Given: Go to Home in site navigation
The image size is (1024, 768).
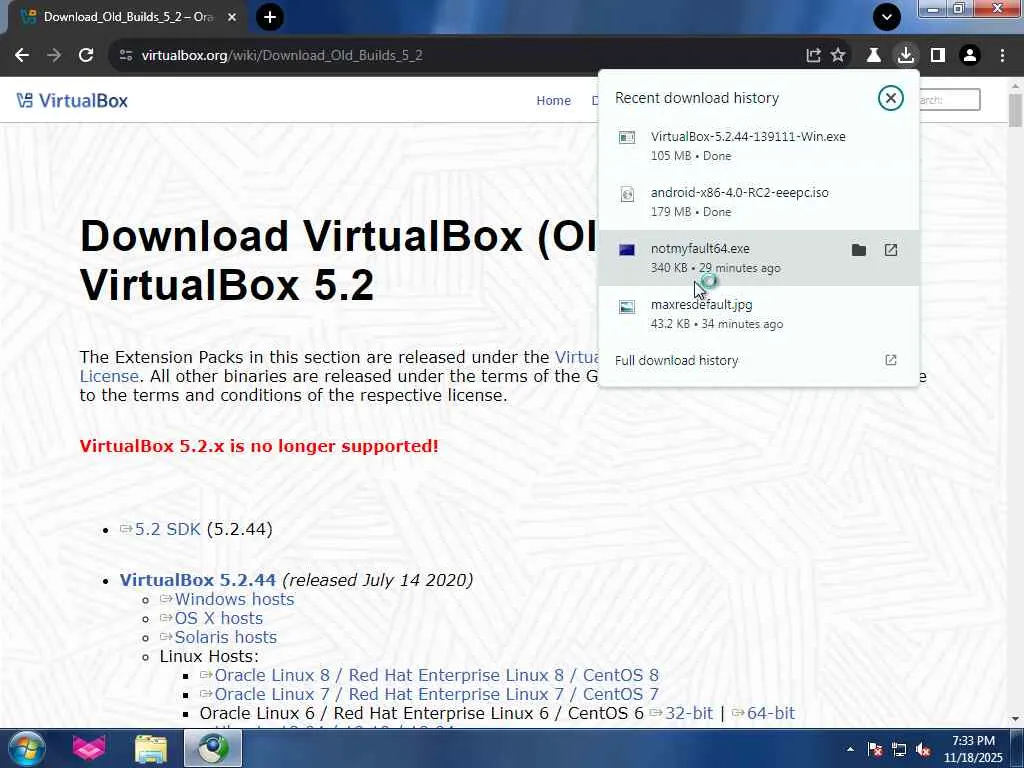Looking at the screenshot, I should point(553,101).
